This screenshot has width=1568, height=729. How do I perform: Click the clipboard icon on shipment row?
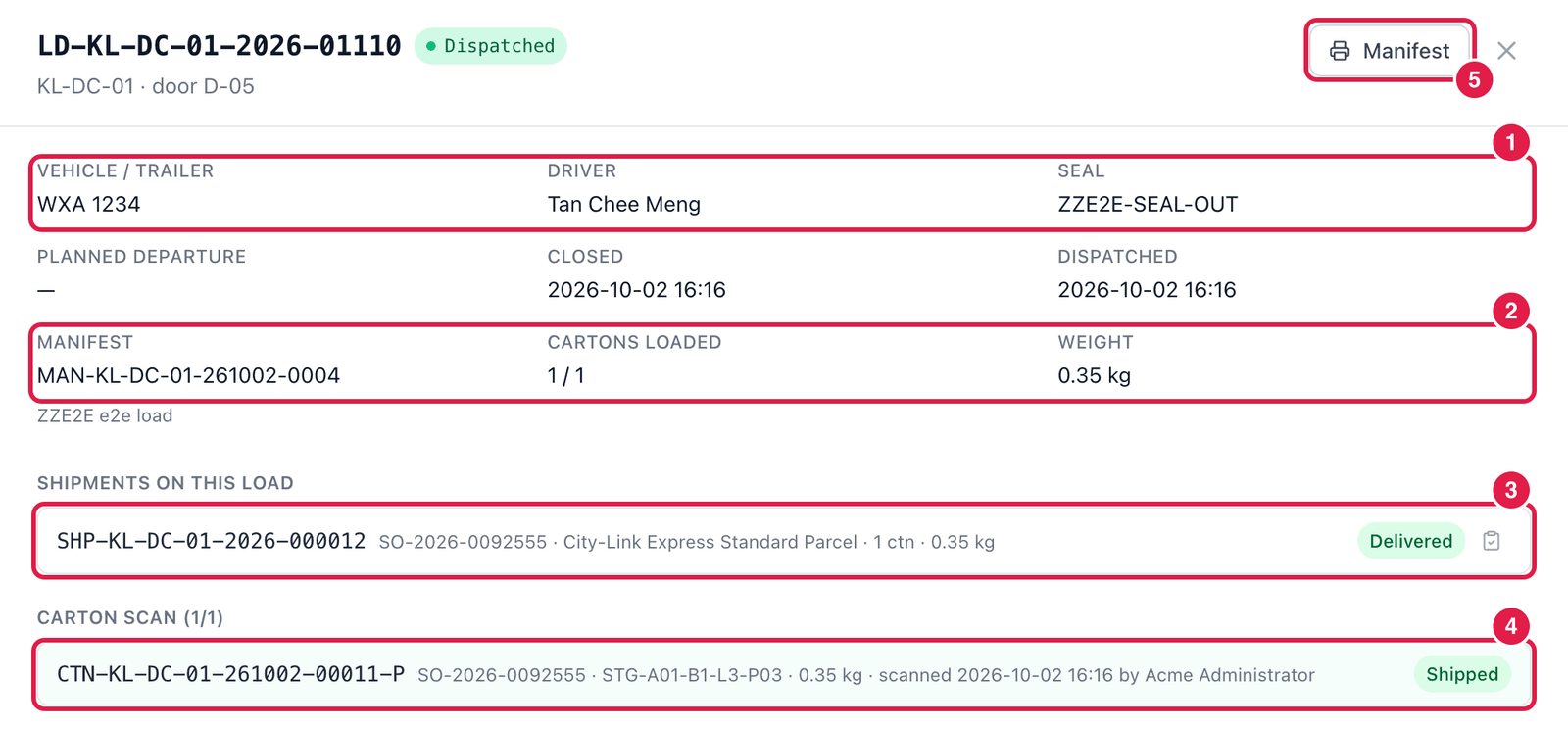pos(1492,541)
